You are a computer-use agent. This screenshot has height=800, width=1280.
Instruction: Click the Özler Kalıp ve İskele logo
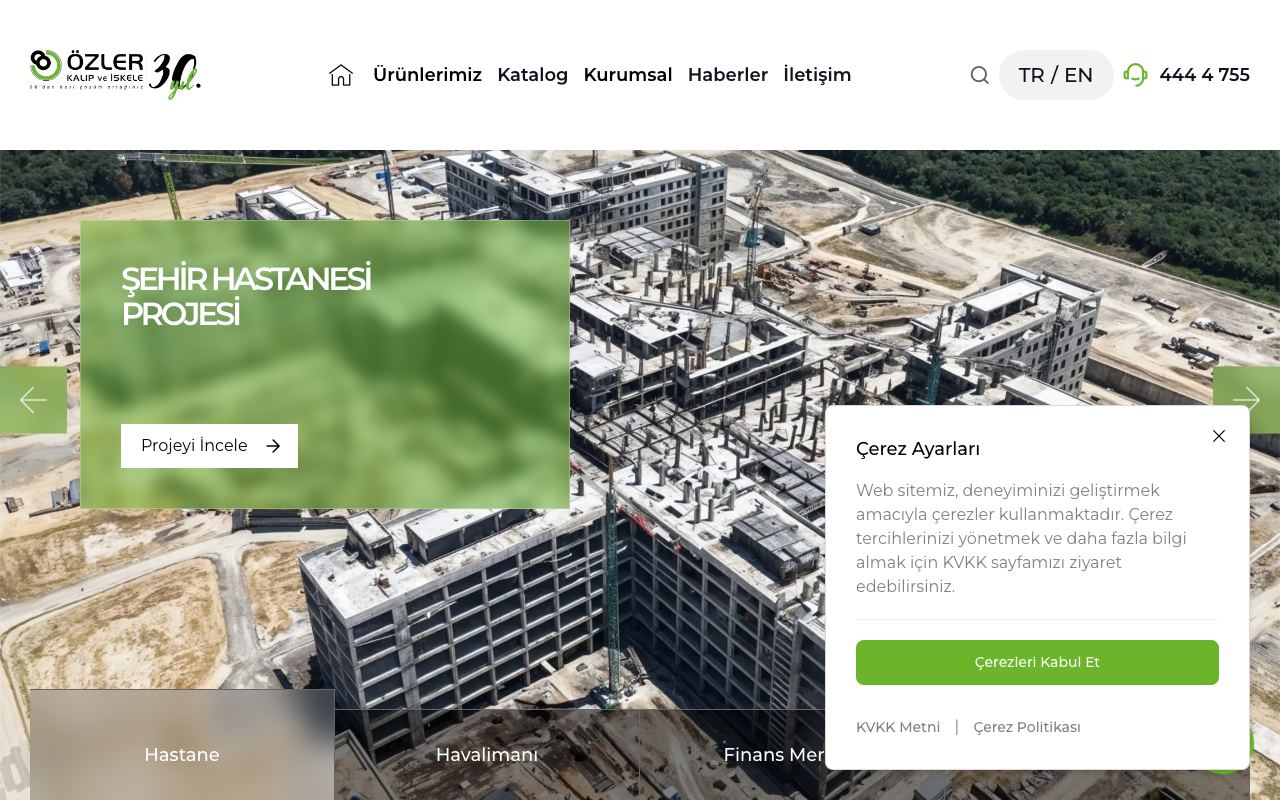(87, 70)
